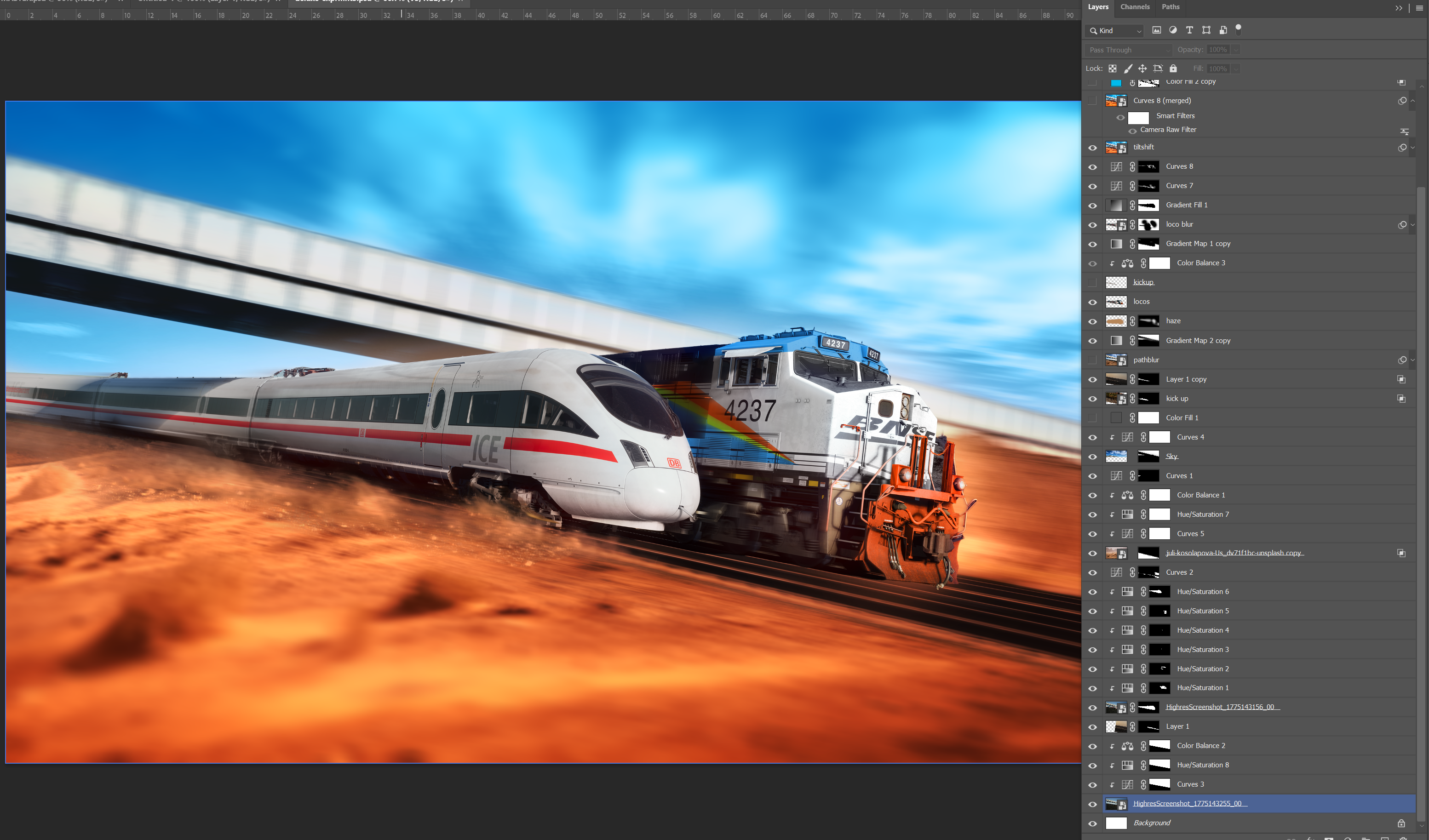
Task: Click the Gradient Map 1 copy adjustment icon
Action: click(x=1116, y=244)
